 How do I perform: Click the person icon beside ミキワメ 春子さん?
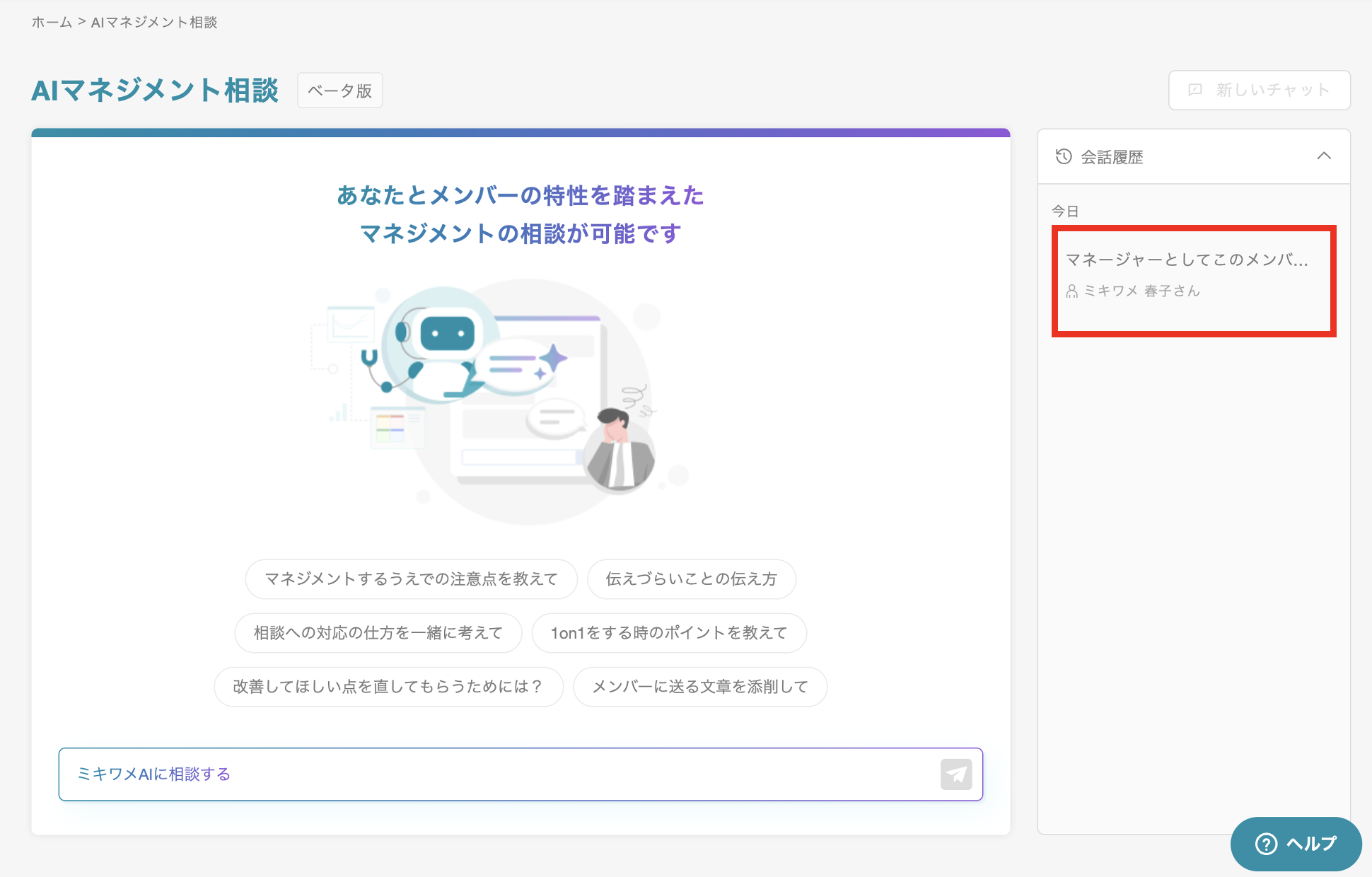[x=1071, y=291]
